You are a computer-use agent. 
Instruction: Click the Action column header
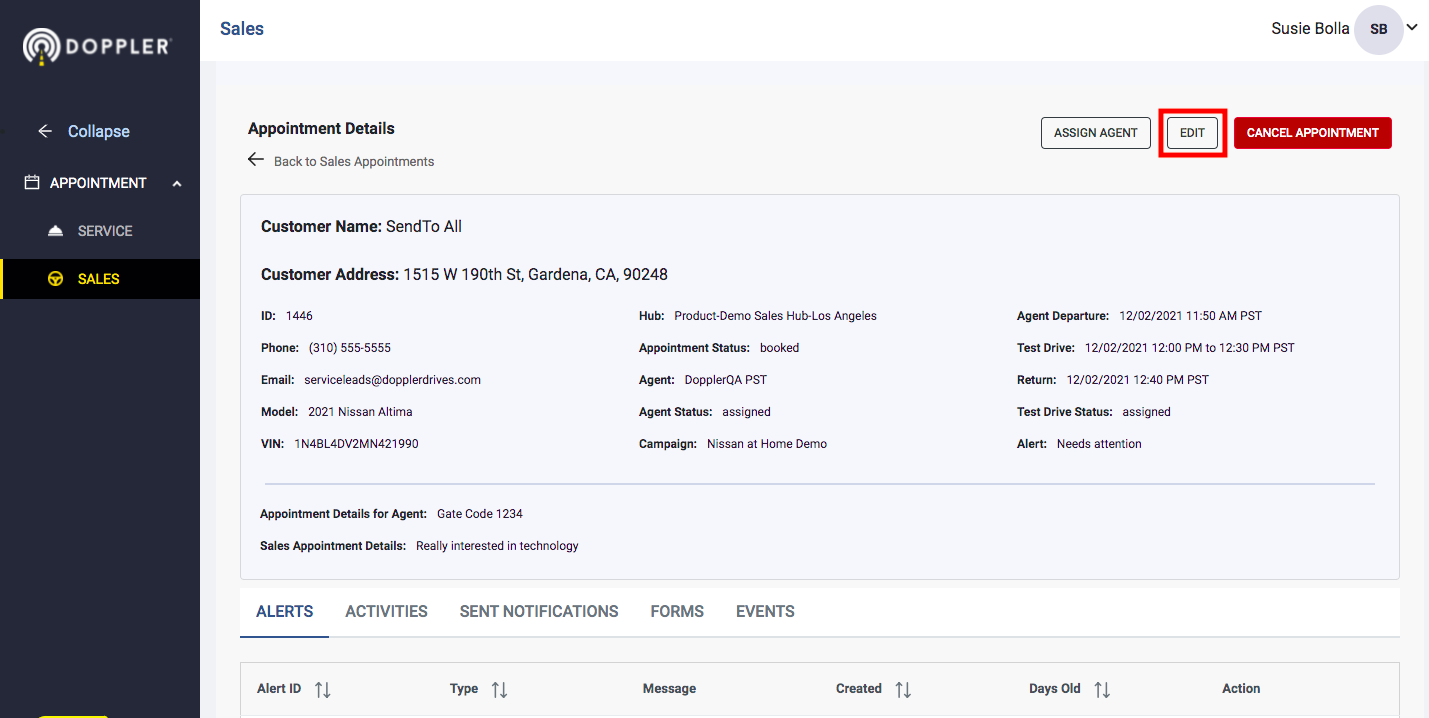pyautogui.click(x=1241, y=689)
